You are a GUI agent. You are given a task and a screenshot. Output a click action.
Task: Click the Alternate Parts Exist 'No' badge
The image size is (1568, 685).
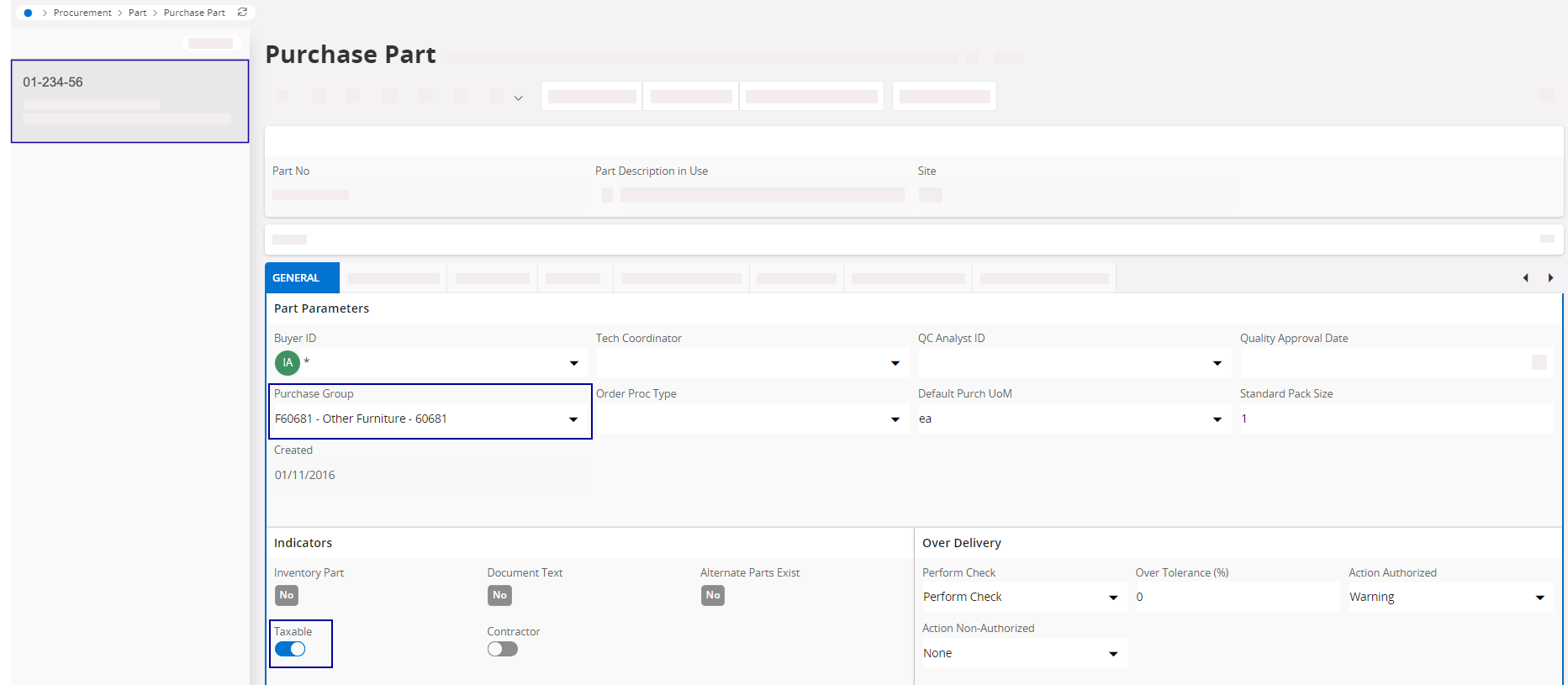pyautogui.click(x=712, y=595)
